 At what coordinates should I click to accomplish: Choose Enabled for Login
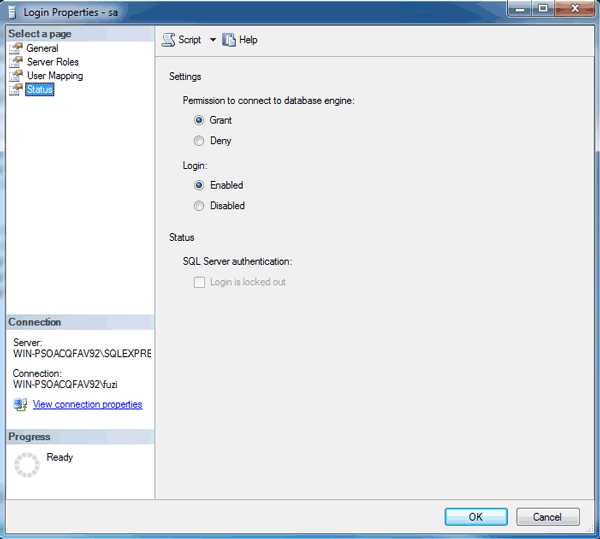pyautogui.click(x=199, y=186)
